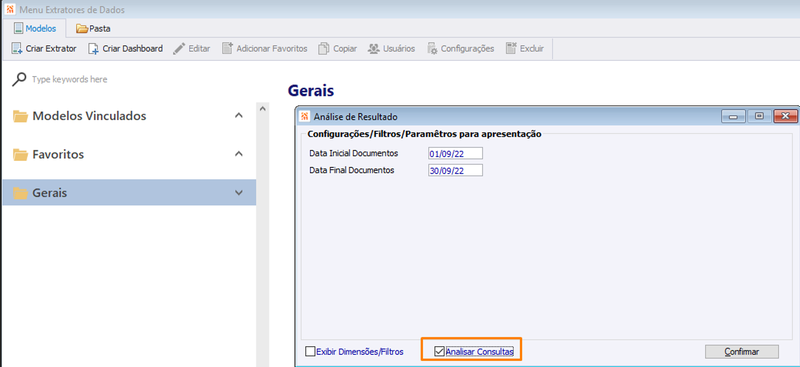
Task: Click the Confirmar button
Action: point(742,352)
